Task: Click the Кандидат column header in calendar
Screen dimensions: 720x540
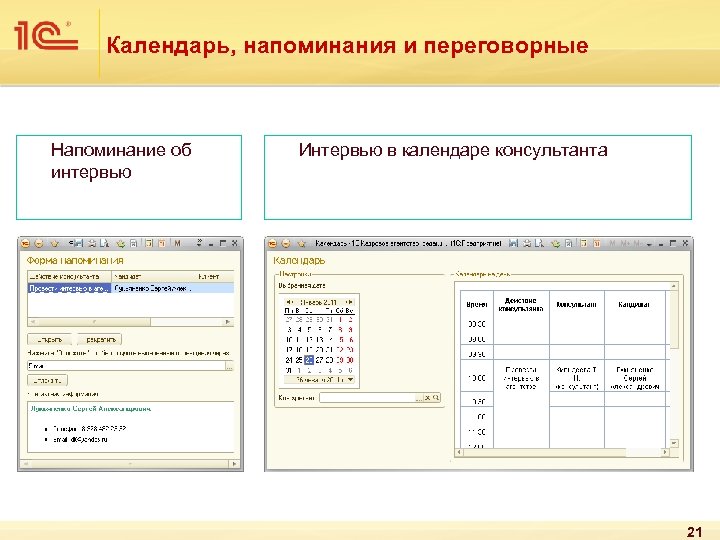Action: pyautogui.click(x=634, y=305)
